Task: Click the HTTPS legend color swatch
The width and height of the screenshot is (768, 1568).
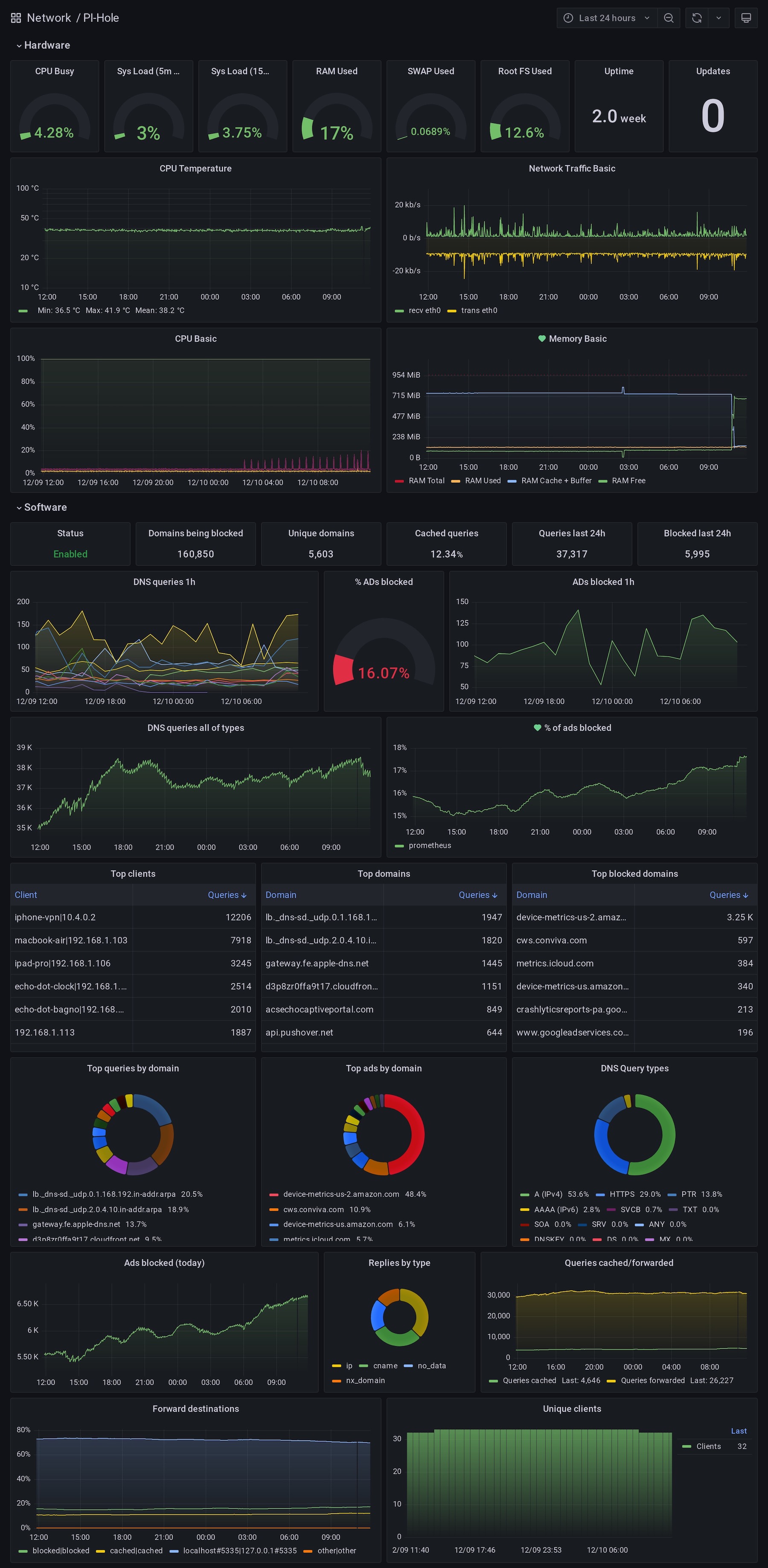Action: (600, 1194)
